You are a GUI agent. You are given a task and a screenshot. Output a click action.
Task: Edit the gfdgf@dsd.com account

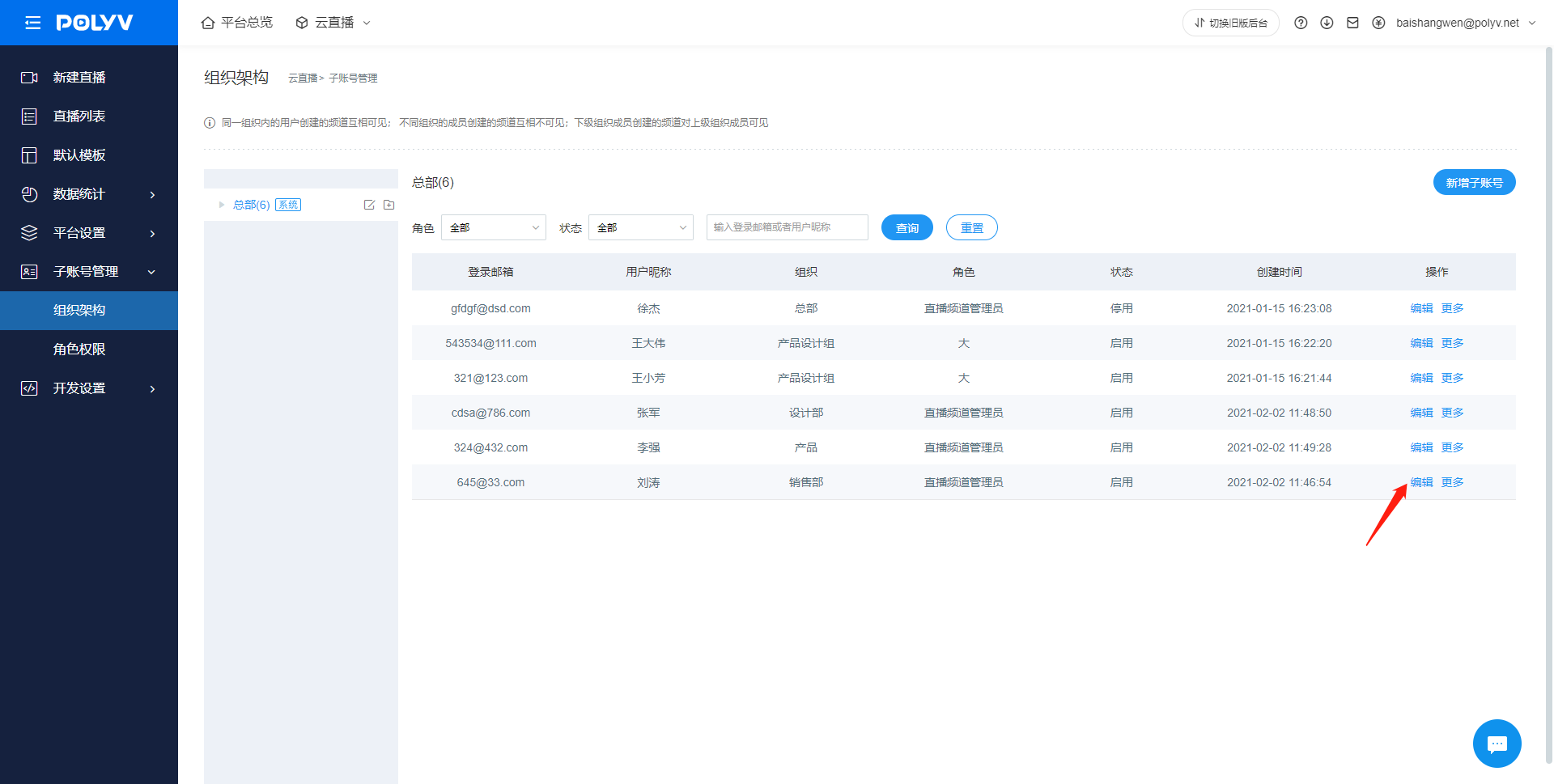click(x=1421, y=308)
